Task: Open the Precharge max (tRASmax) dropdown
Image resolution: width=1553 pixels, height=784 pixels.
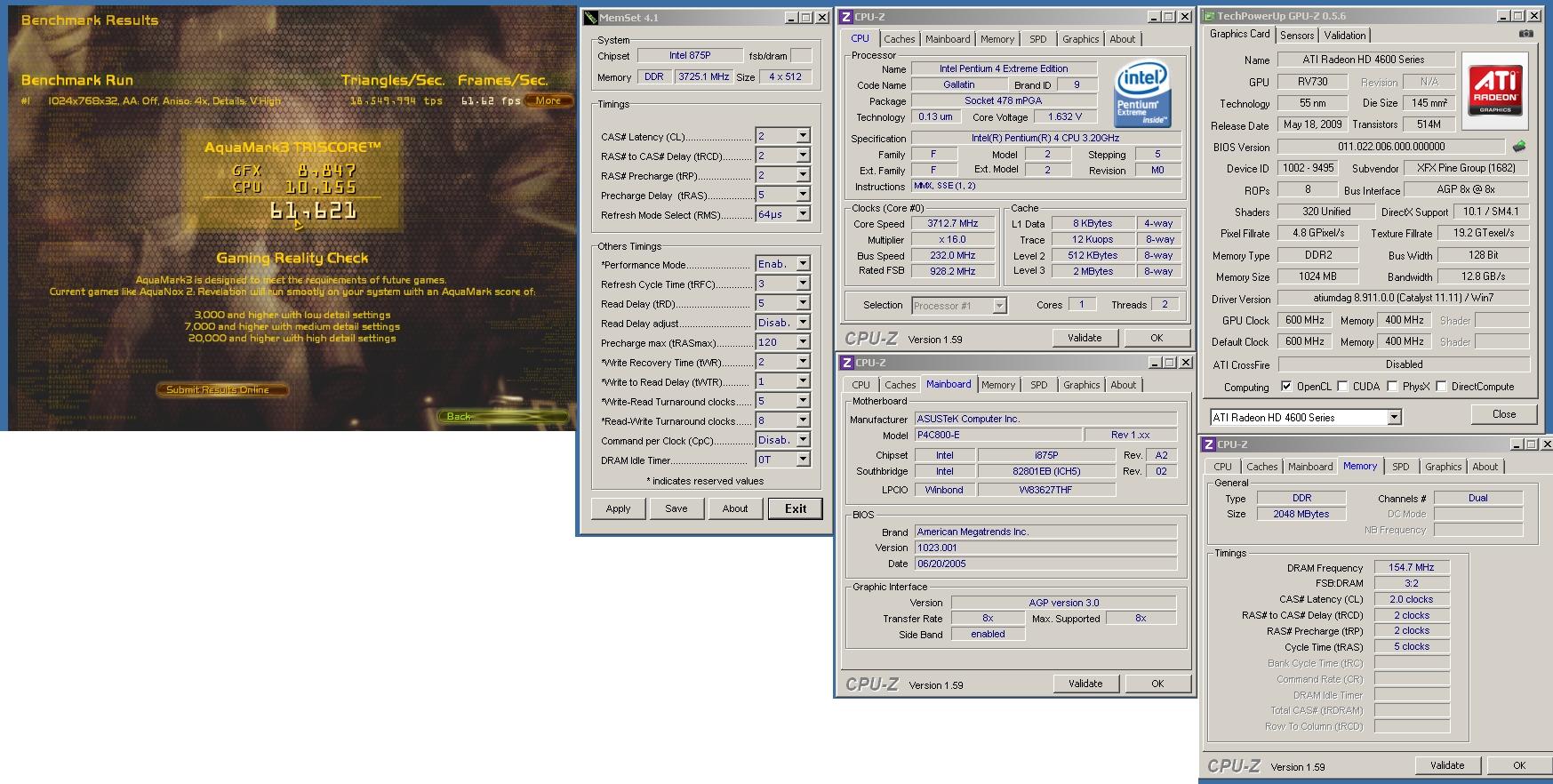Action: (x=803, y=342)
